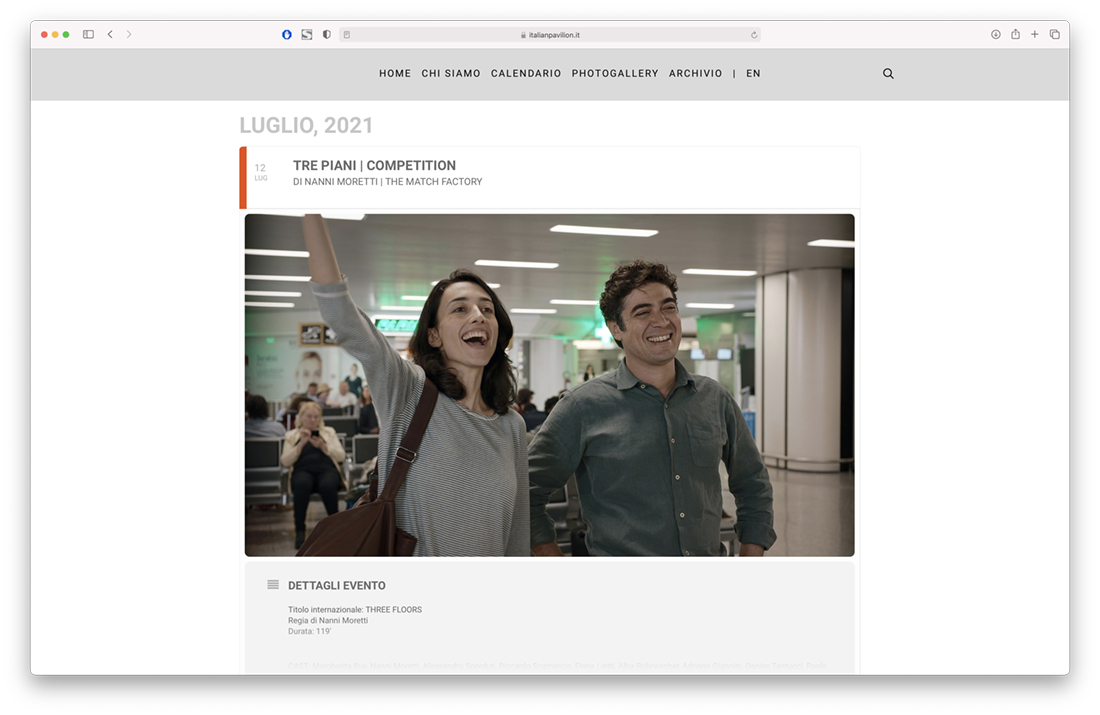Click the LUGLIO, 2021 month heading
1100x715 pixels.
(306, 125)
